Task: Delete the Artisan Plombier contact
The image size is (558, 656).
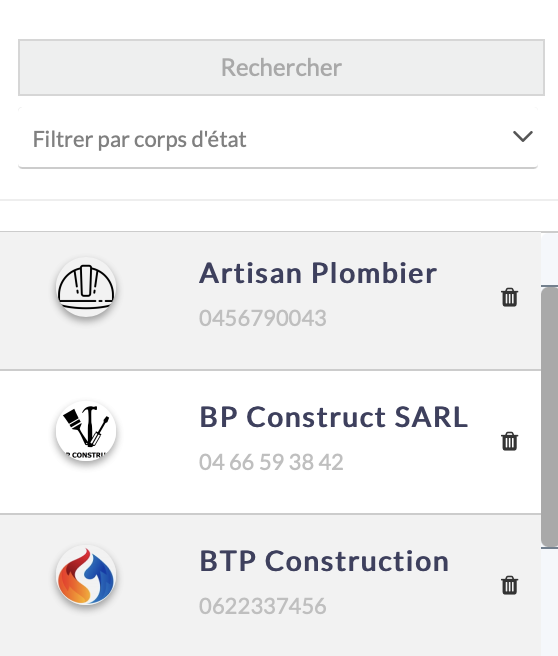Action: pyautogui.click(x=509, y=297)
